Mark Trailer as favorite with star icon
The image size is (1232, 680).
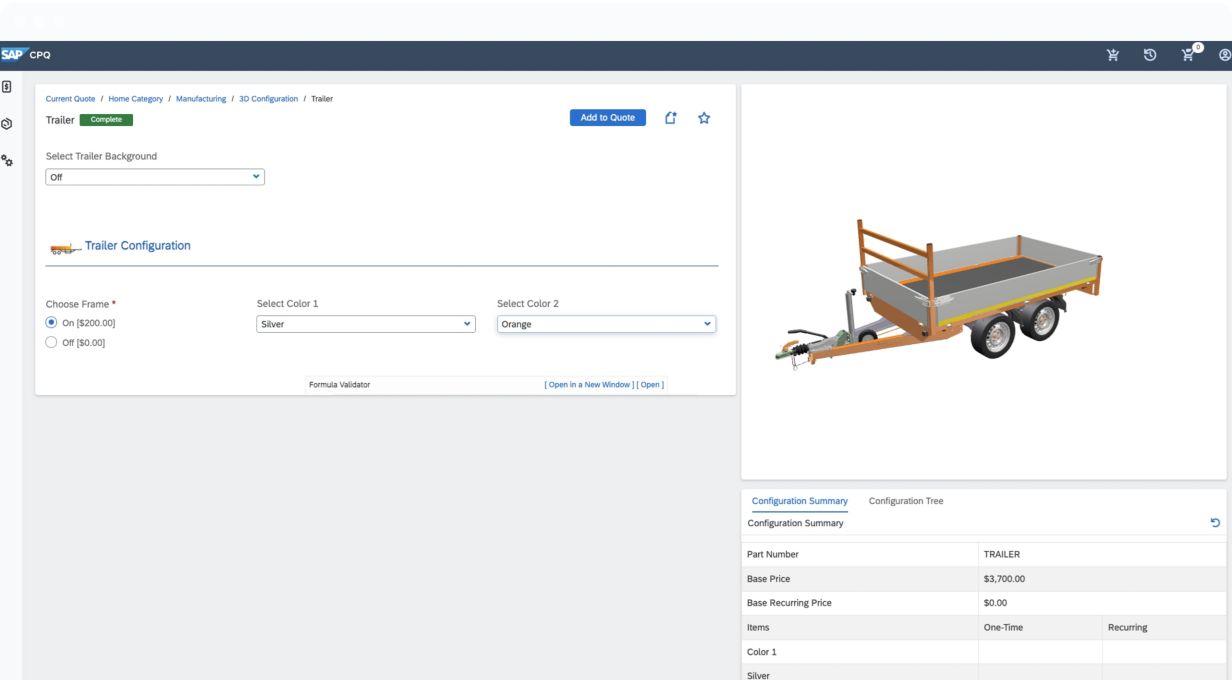[x=704, y=118]
